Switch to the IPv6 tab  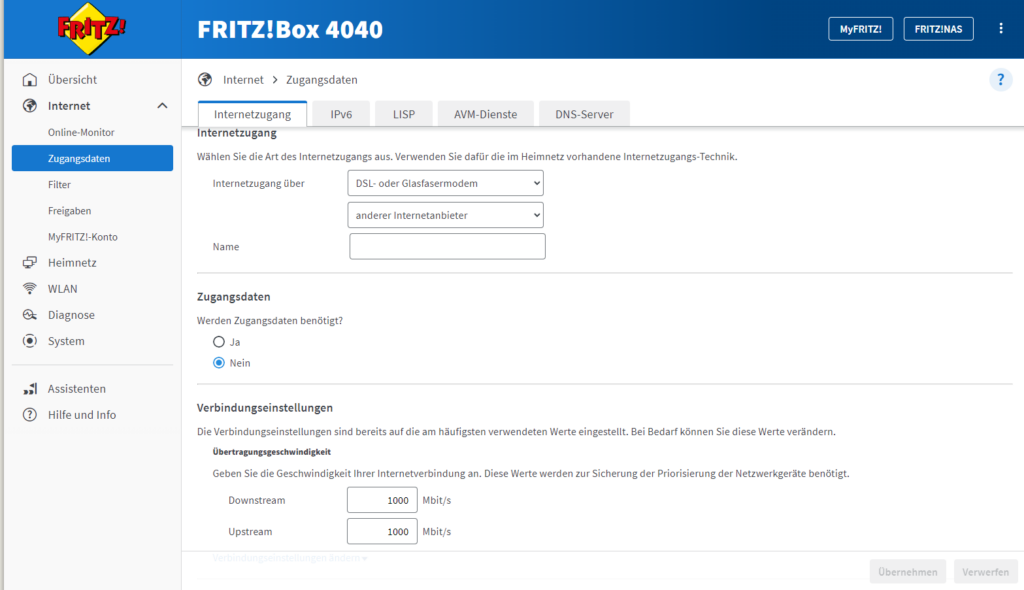(341, 114)
